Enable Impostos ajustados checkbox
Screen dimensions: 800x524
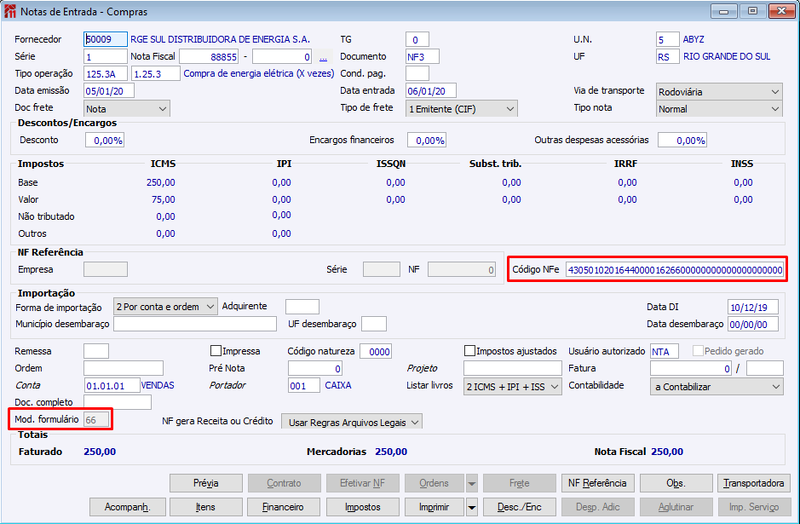point(469,351)
